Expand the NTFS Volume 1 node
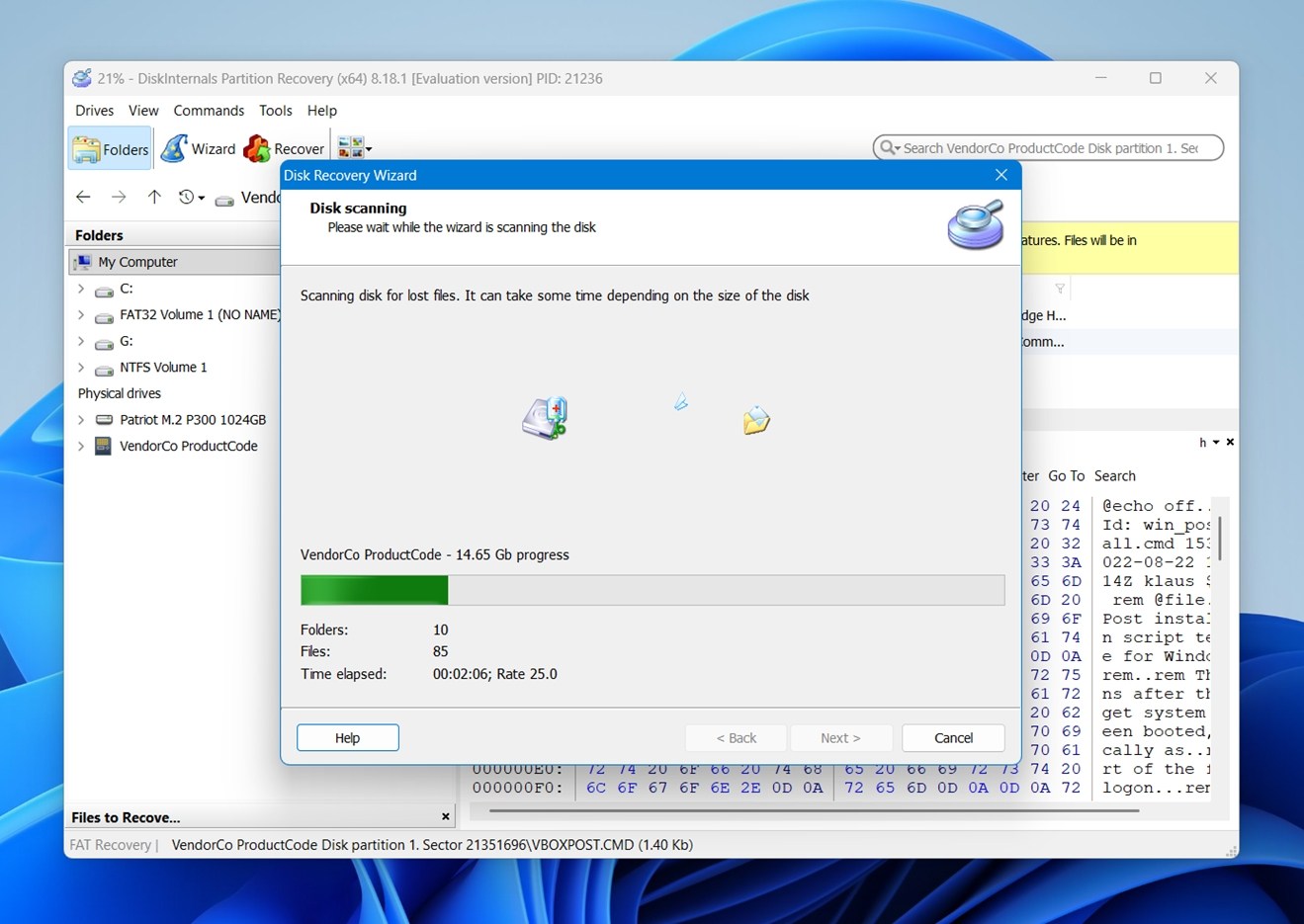This screenshot has height=924, width=1304. pos(81,368)
